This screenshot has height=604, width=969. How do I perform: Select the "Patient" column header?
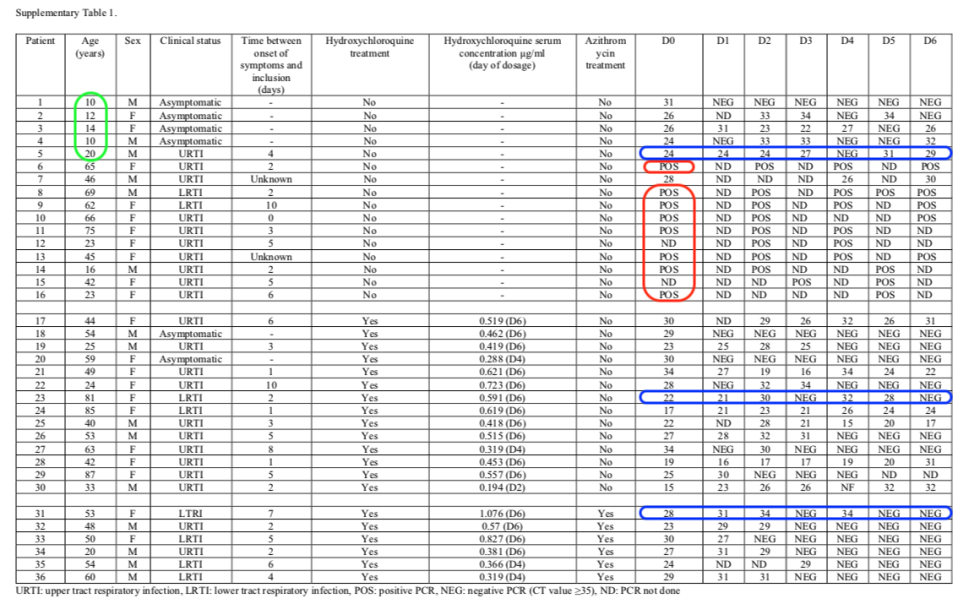(40, 41)
